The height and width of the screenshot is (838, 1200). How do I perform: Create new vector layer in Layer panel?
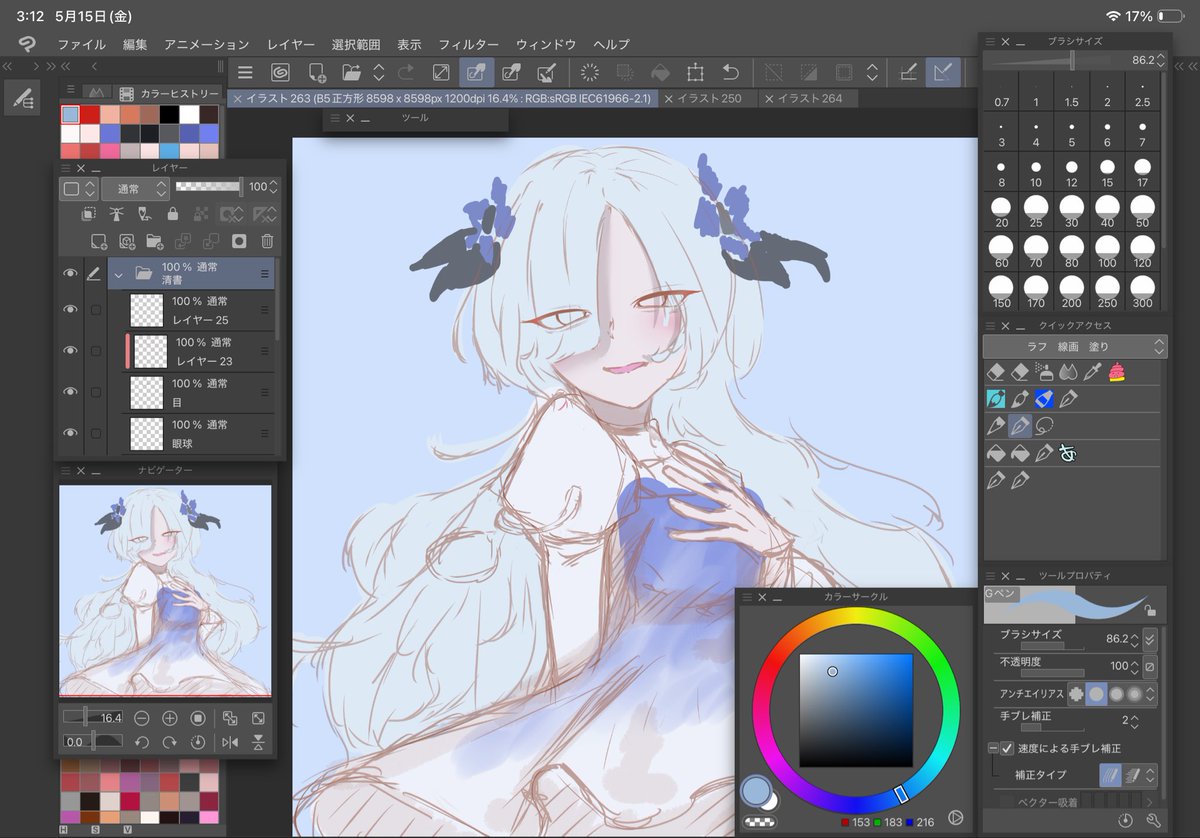126,241
